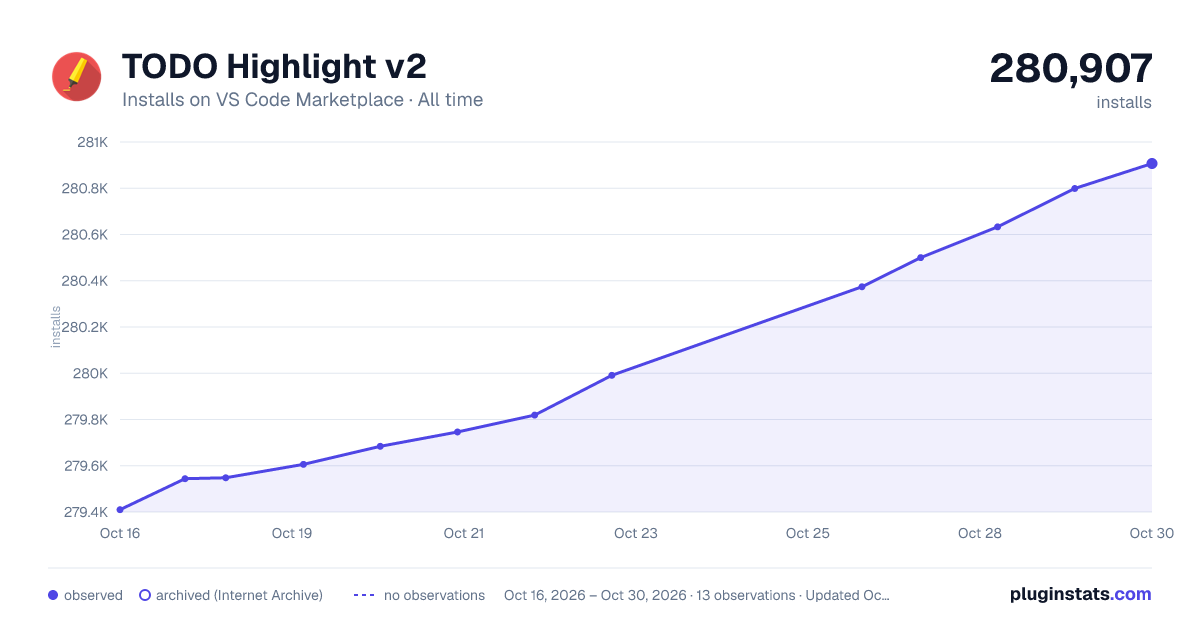1200x630 pixels.
Task: Click the rotated installs y-axis title
Action: pos(56,327)
